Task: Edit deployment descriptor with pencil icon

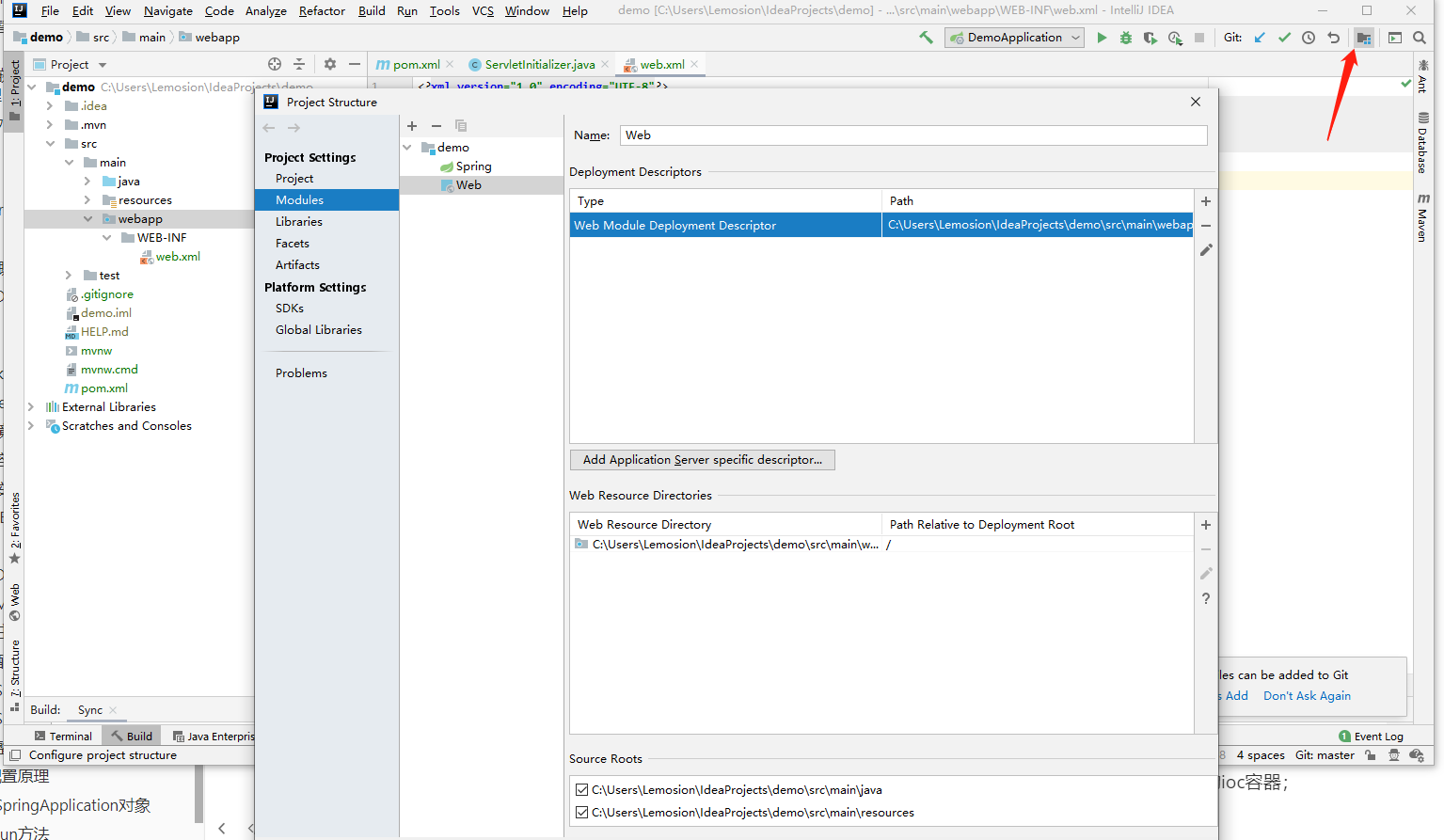Action: pos(1206,250)
